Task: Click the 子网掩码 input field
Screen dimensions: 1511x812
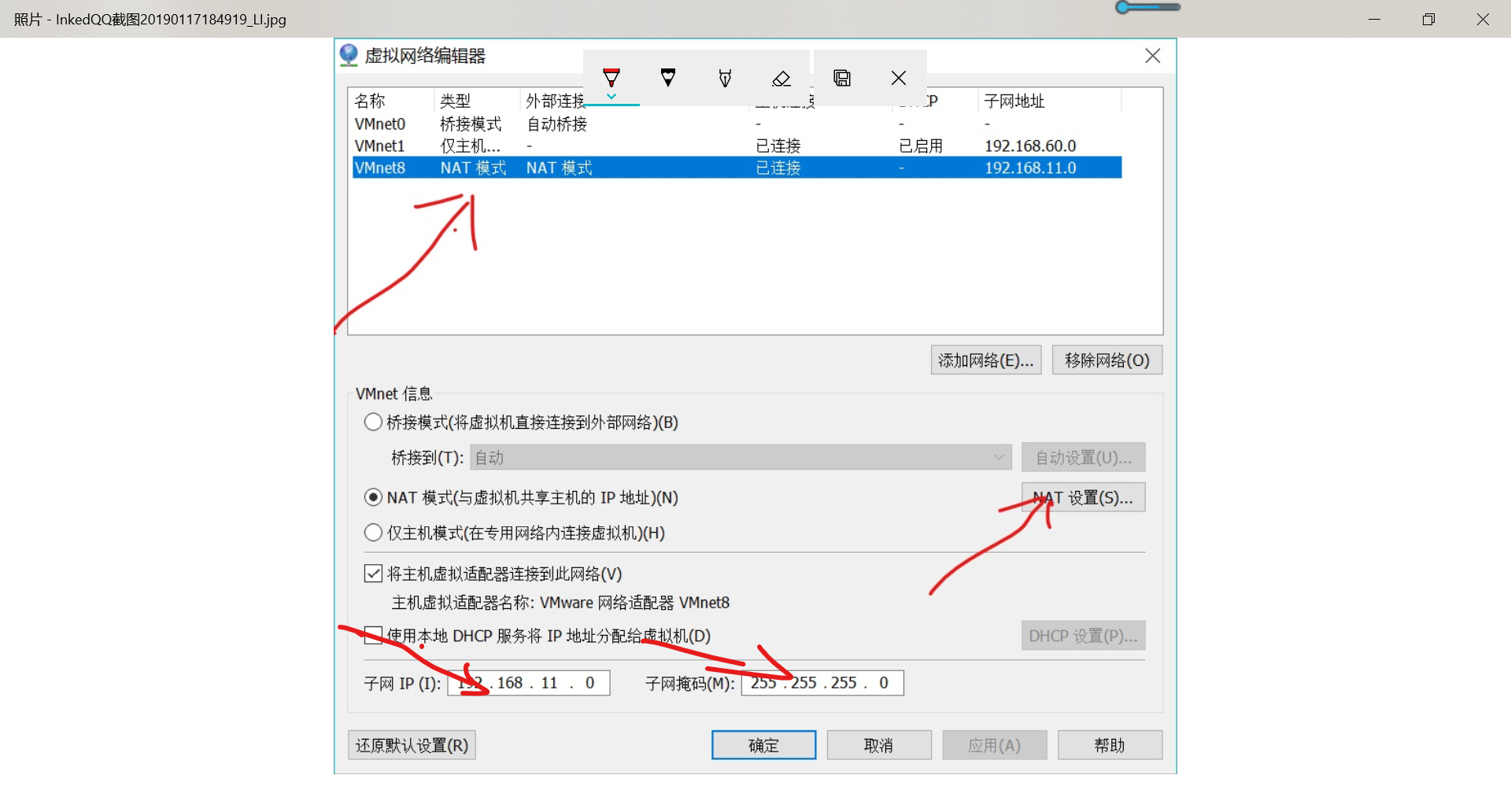Action: coord(822,683)
